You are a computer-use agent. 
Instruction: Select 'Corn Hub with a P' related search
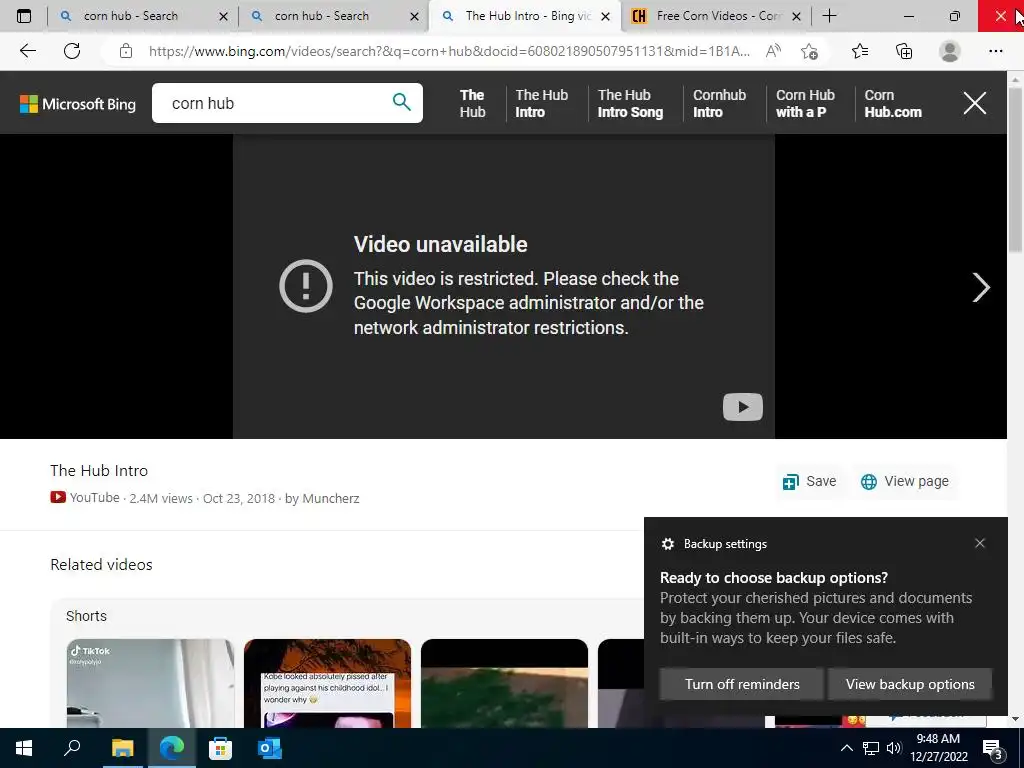click(805, 103)
